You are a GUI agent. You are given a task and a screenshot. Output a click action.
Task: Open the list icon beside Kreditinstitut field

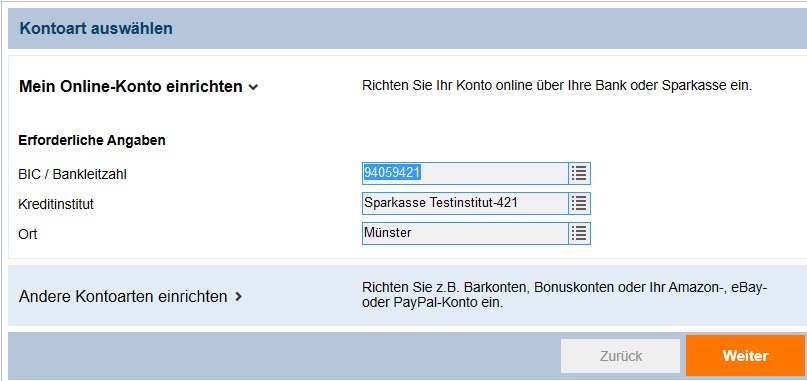(x=580, y=203)
